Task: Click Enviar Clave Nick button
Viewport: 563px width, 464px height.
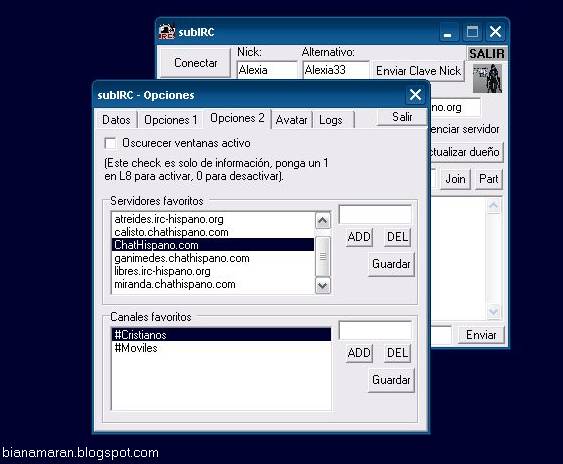Action: click(418, 71)
